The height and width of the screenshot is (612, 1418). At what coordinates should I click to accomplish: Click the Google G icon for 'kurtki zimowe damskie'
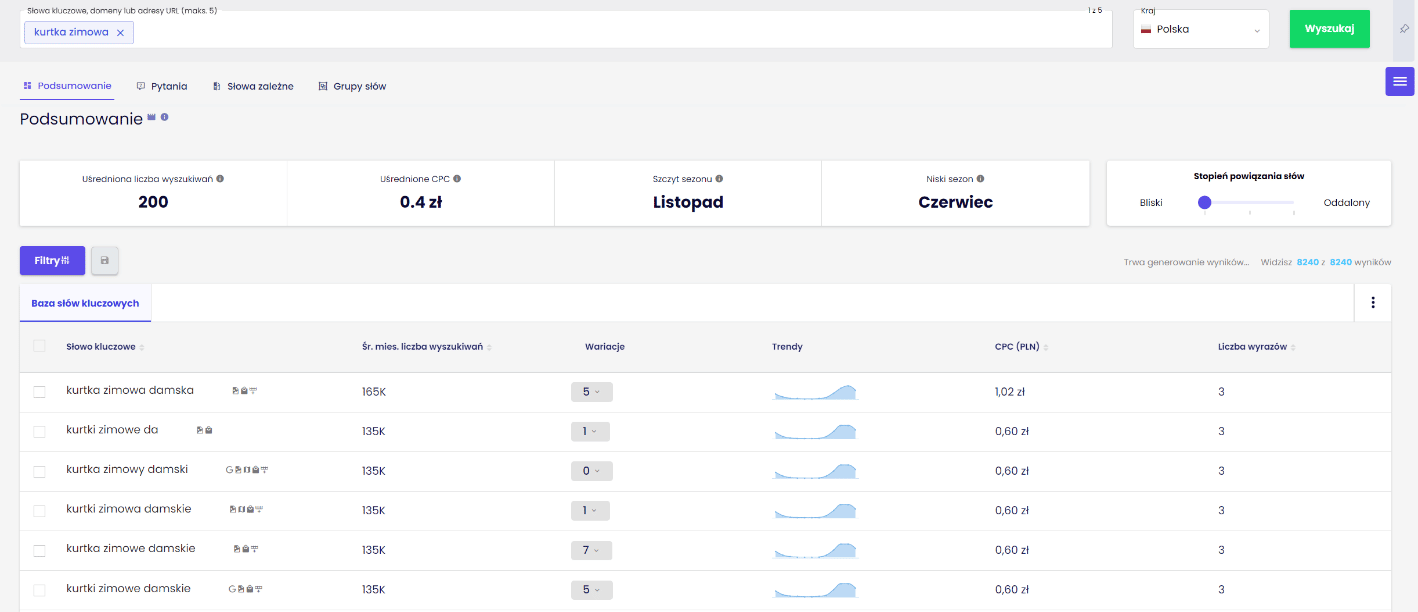[x=232, y=589]
